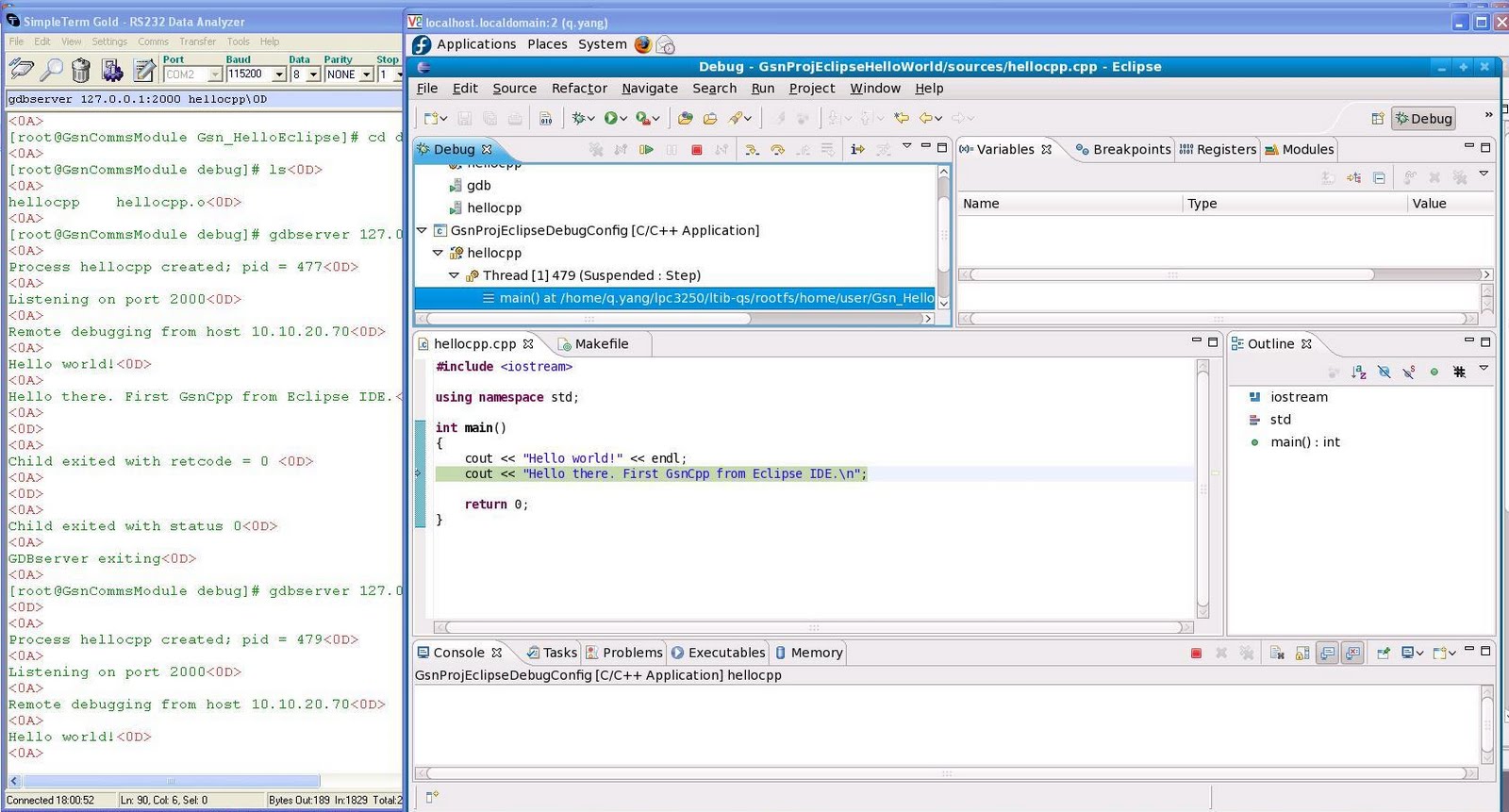
Task: Collapse Thread [1] 479 tree node
Action: [x=454, y=275]
